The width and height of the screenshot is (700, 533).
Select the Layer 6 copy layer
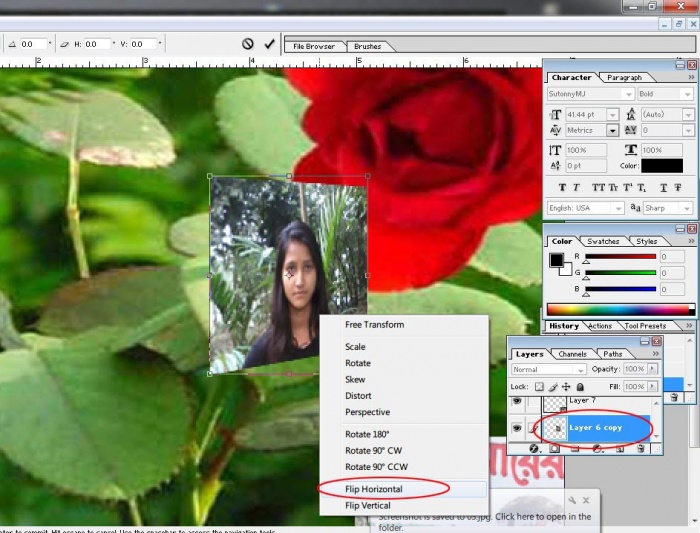597,428
